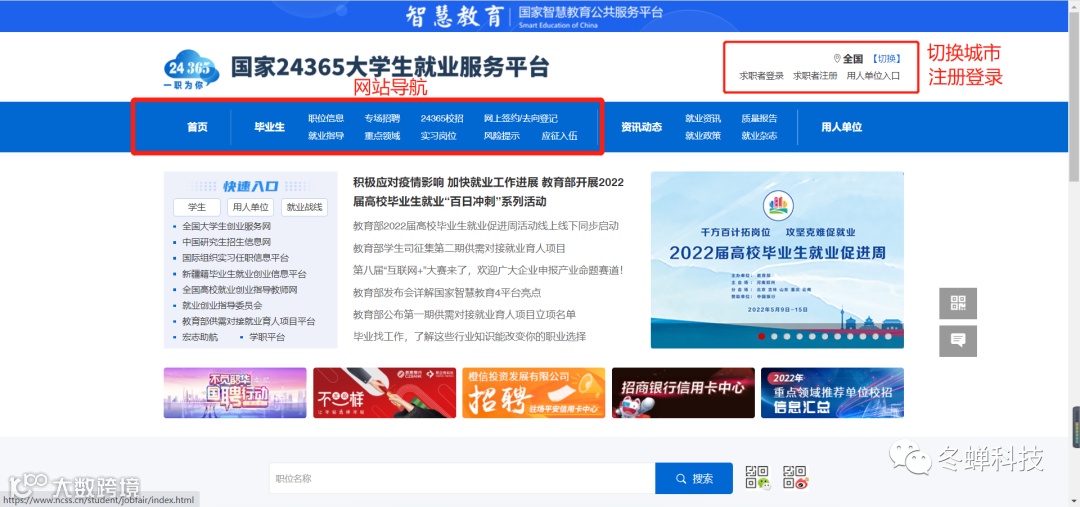This screenshot has width=1080, height=507.
Task: Open 第一期供需对接项目立项名单 news
Action: 464,314
